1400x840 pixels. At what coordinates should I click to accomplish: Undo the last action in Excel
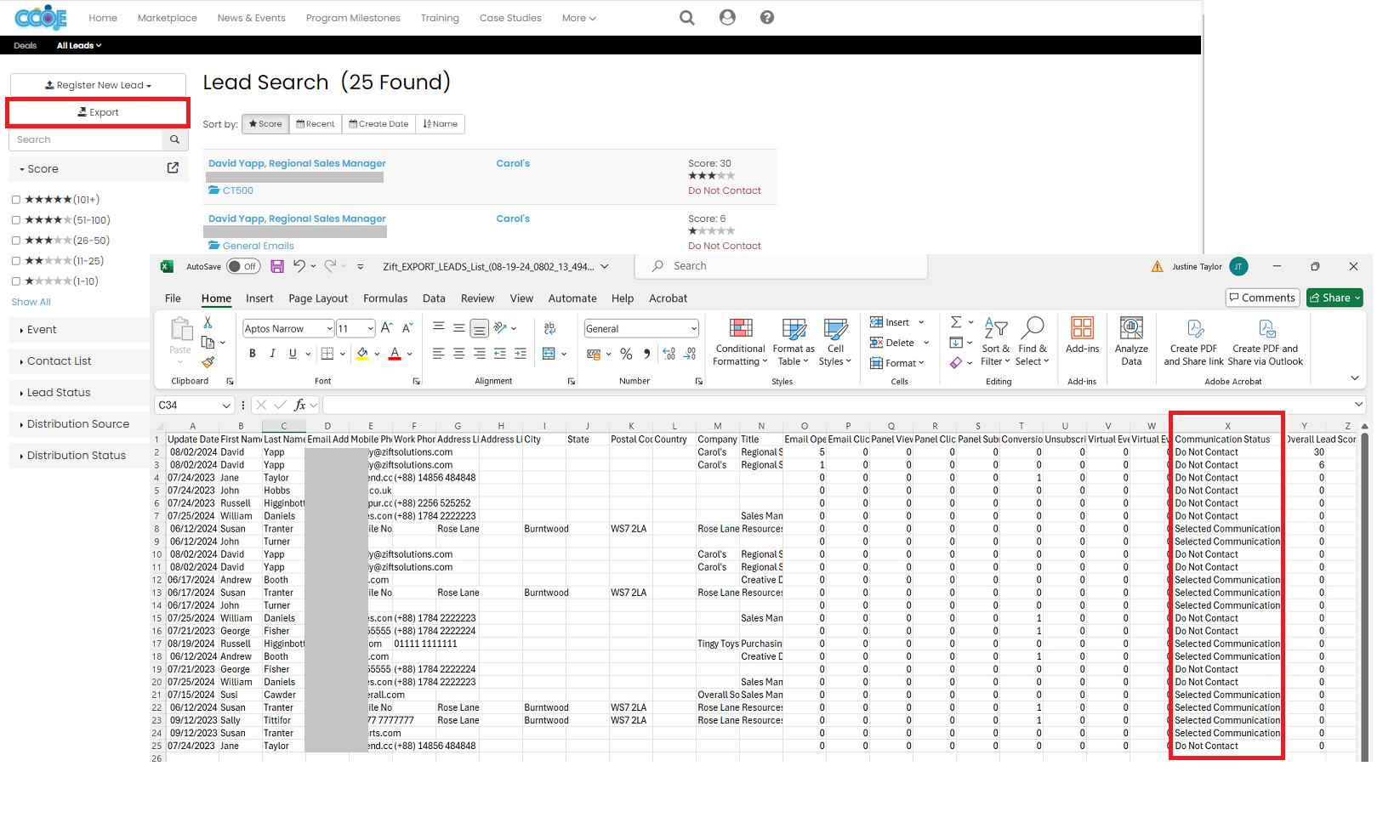pos(299,266)
